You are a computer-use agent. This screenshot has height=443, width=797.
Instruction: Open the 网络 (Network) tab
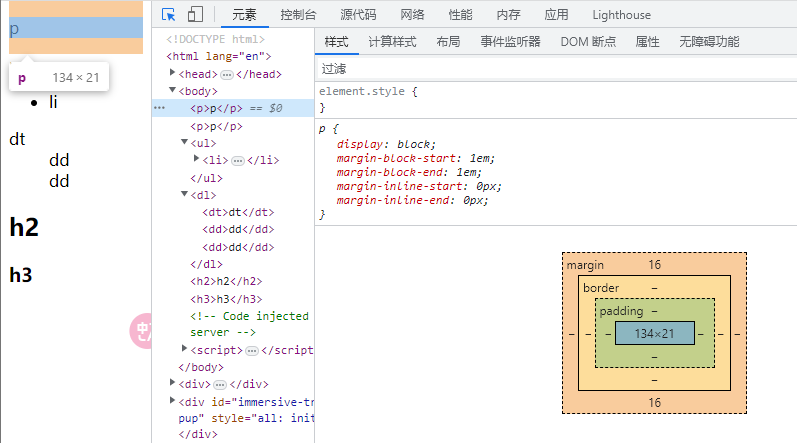[412, 15]
